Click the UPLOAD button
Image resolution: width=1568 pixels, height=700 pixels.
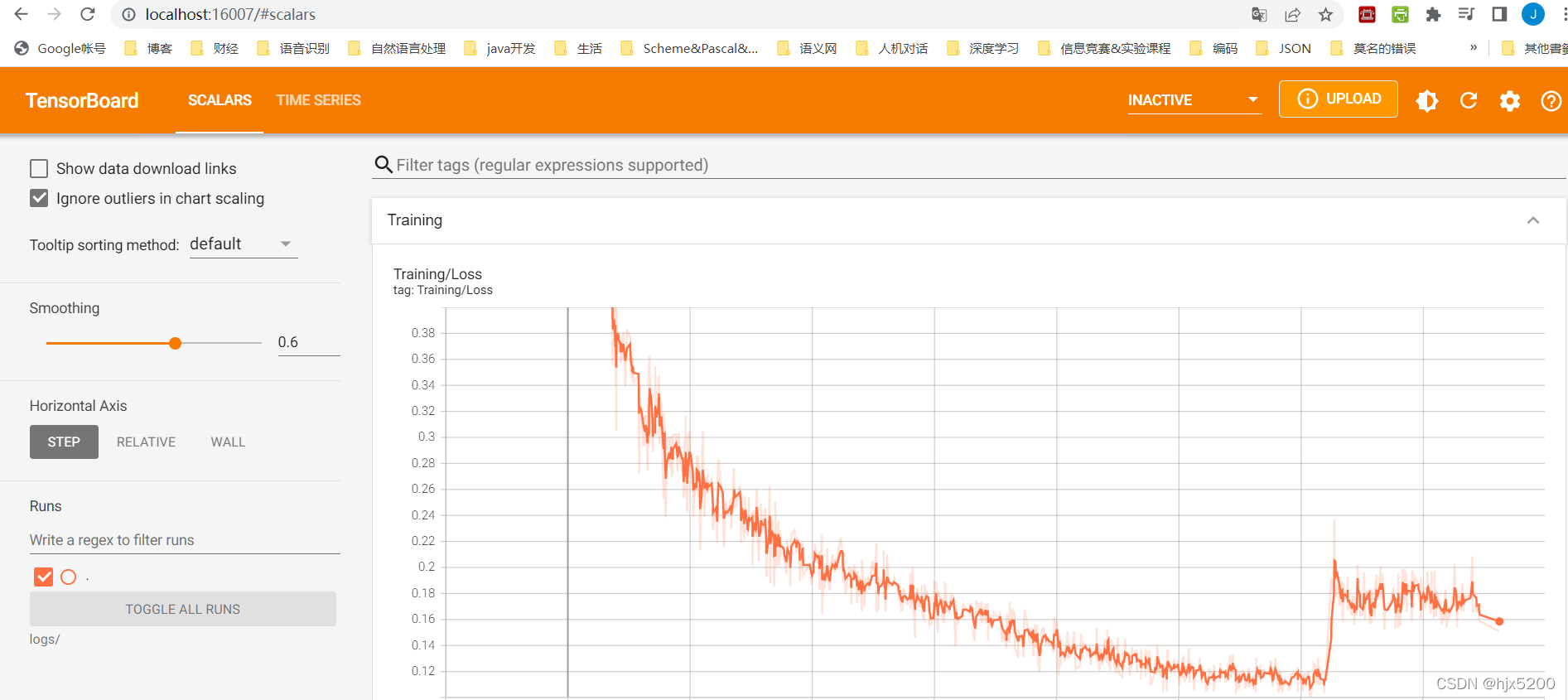(x=1339, y=99)
